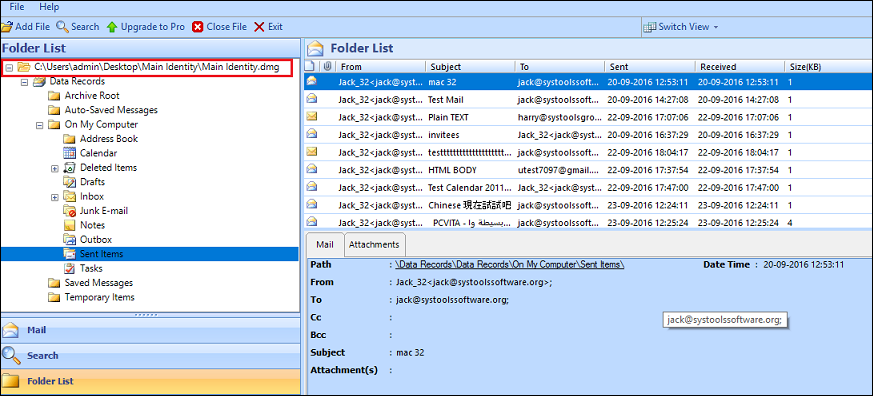This screenshot has width=873, height=396.
Task: Click the Data Records folder icon
Action: tap(39, 82)
